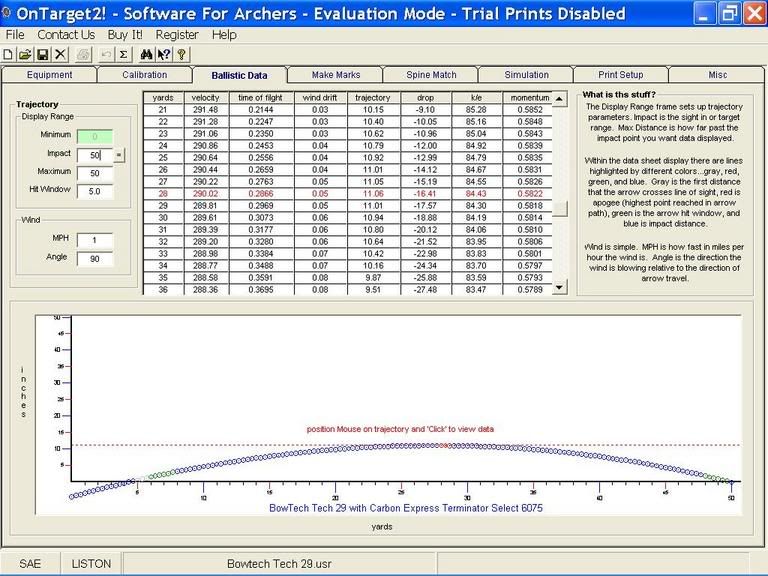Viewport: 768px width, 576px height.
Task: Click the SAE status bar panel
Action: click(30, 564)
